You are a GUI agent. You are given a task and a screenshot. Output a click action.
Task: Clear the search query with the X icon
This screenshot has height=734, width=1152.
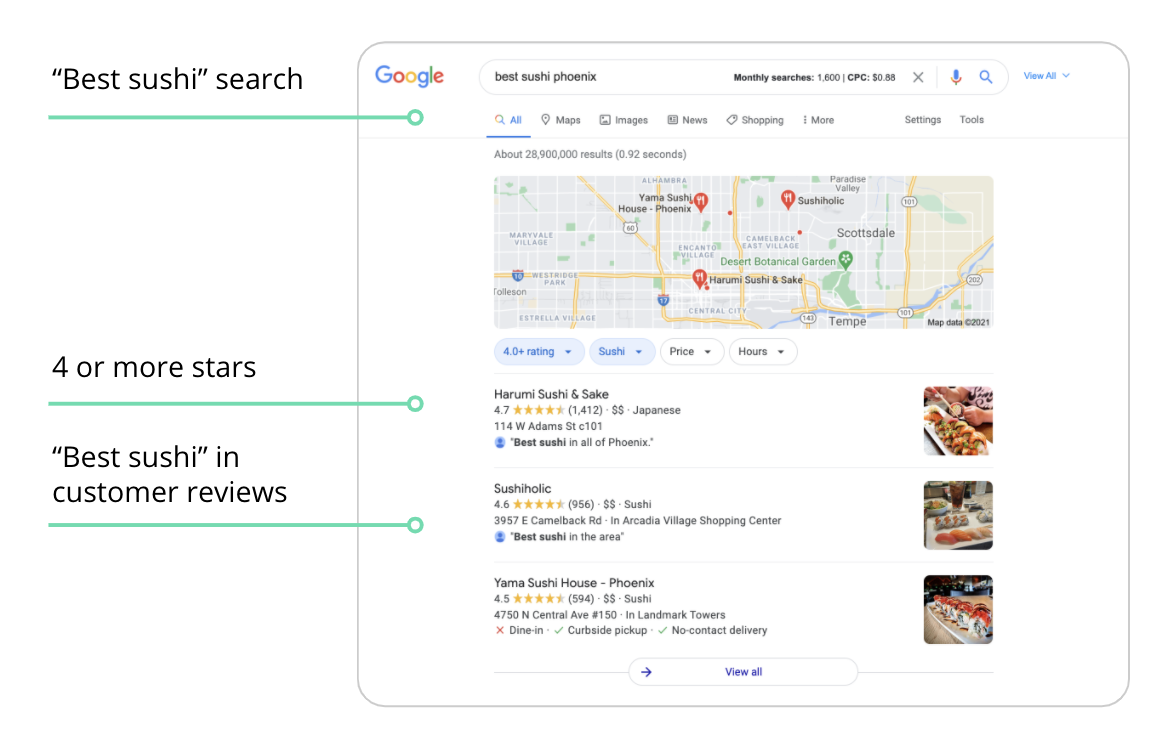918,76
